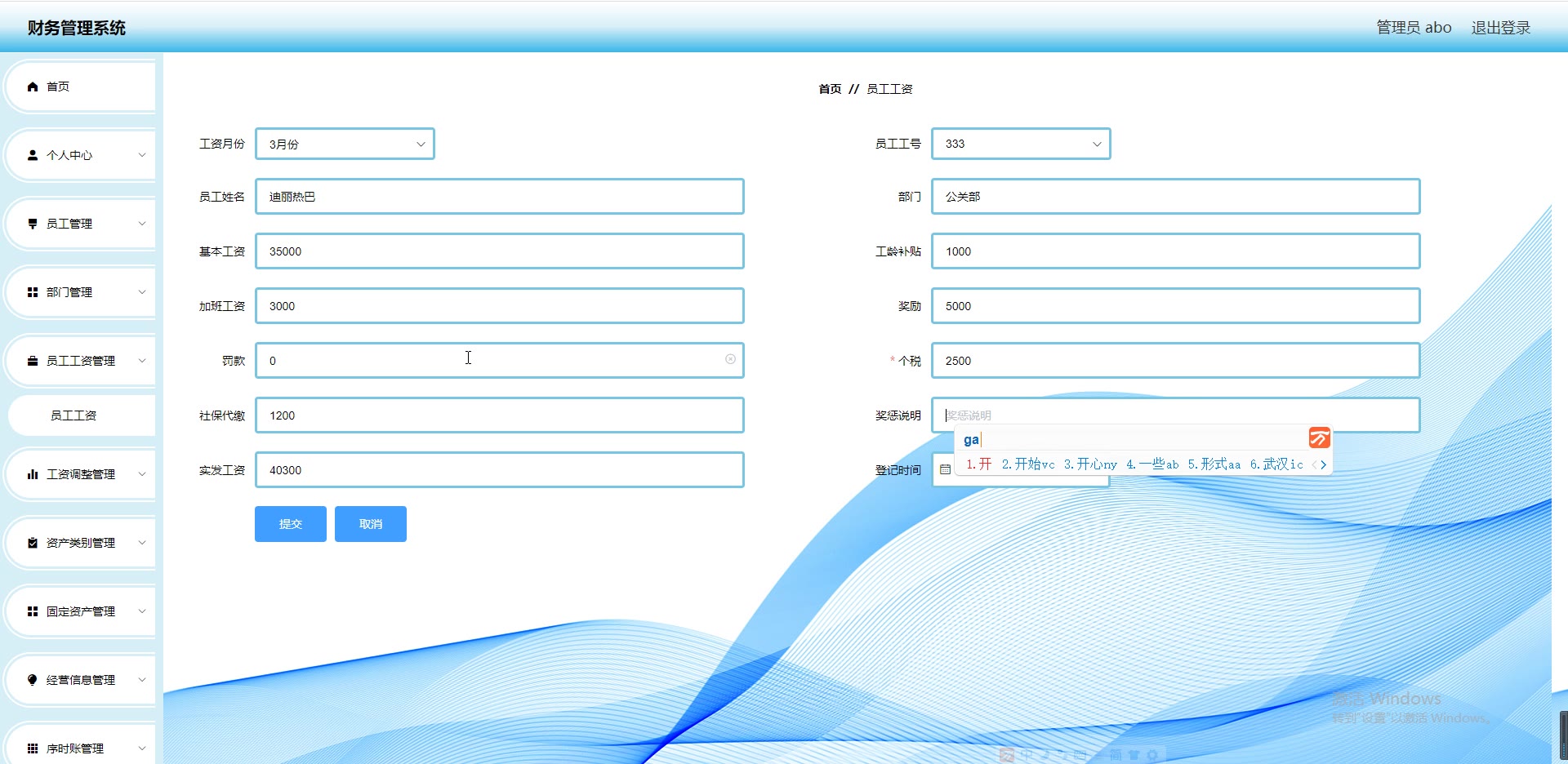
Task: Choose IME candidate 1.开
Action: [978, 464]
